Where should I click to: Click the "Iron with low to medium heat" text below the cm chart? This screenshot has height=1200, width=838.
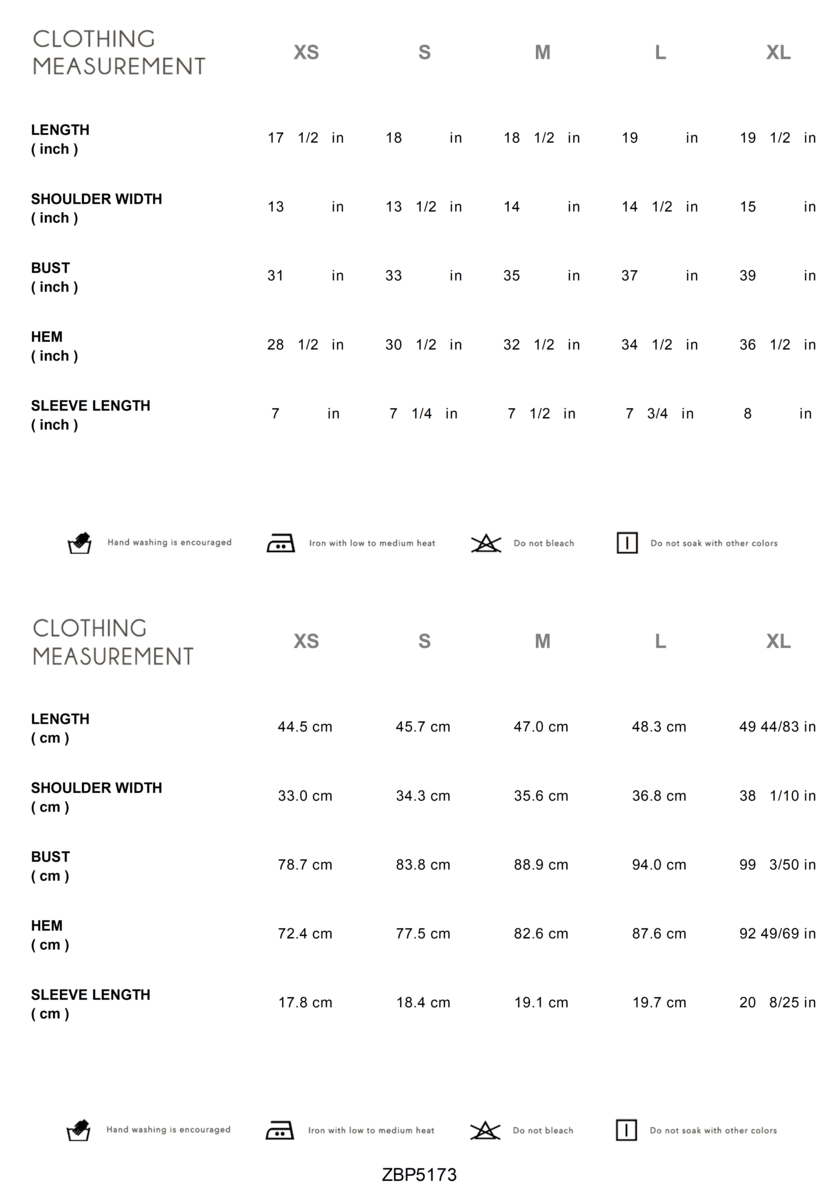point(371,1130)
